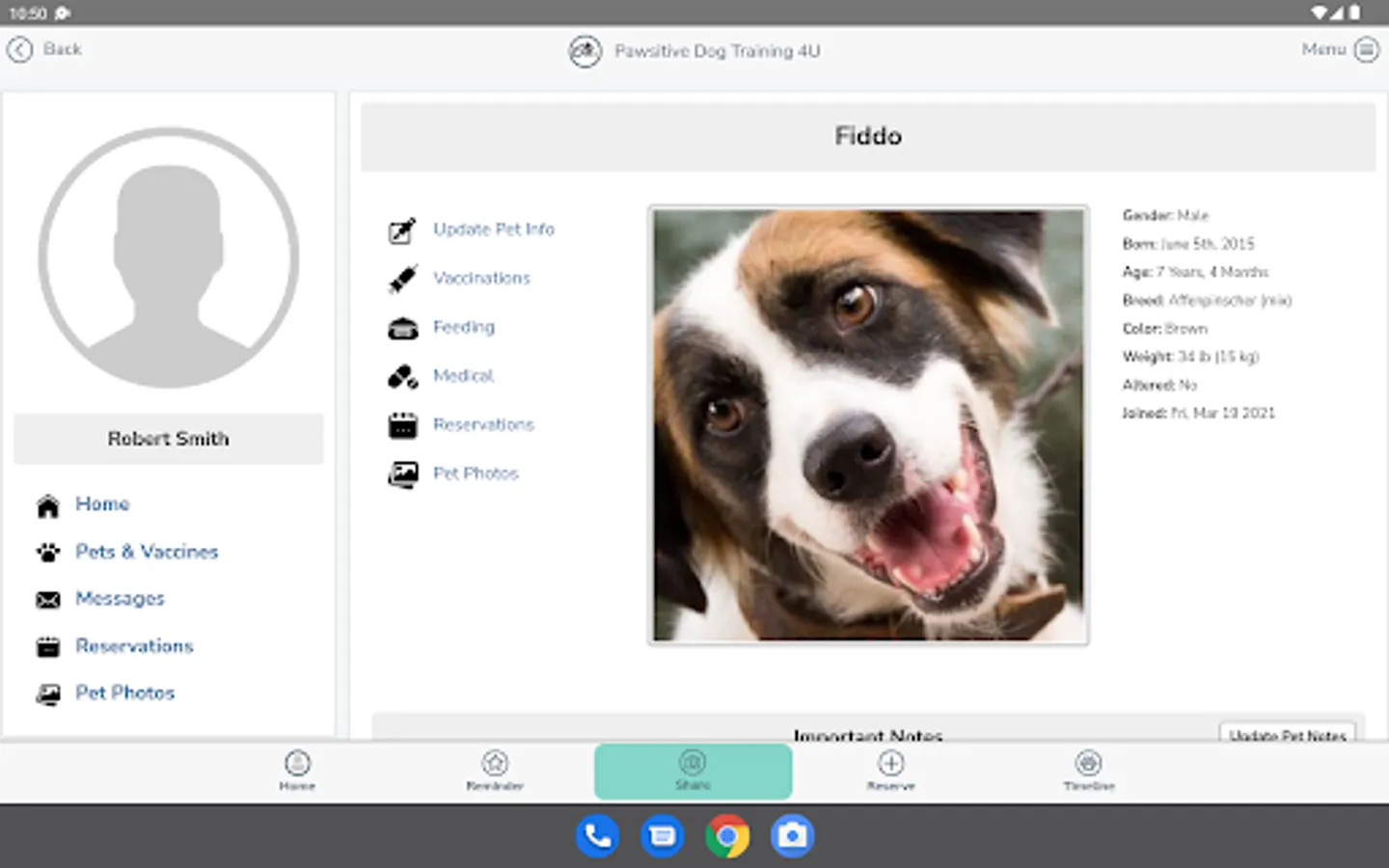1389x868 pixels.
Task: Tap the Back arrow icon
Action: pyautogui.click(x=20, y=49)
